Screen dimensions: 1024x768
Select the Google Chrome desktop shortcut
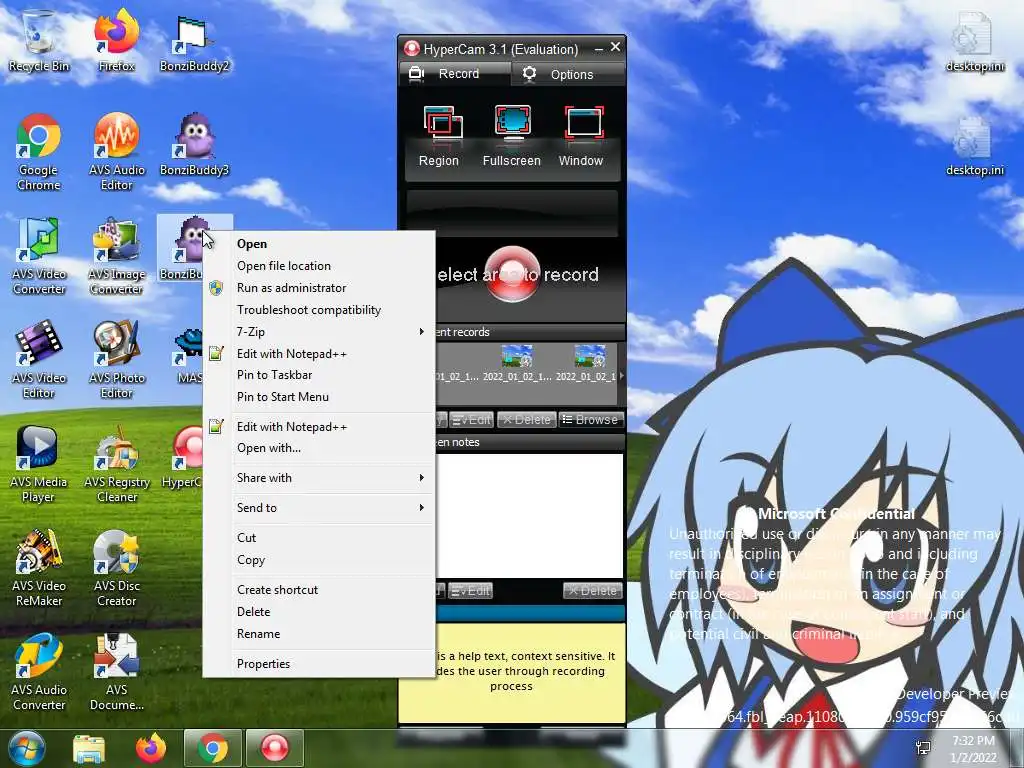click(39, 152)
